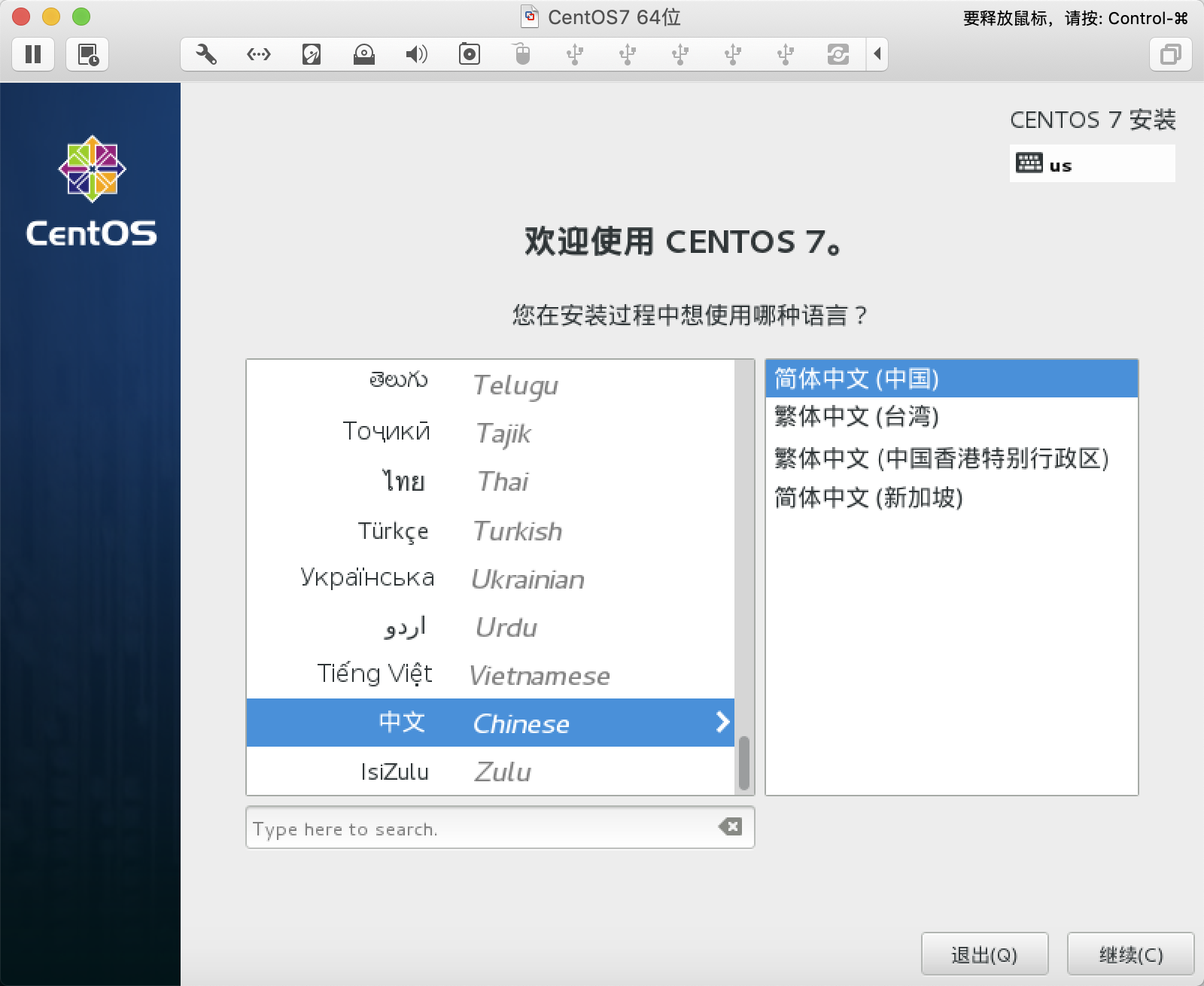
Task: Expand the Chinese language arrow
Action: pyautogui.click(x=722, y=723)
